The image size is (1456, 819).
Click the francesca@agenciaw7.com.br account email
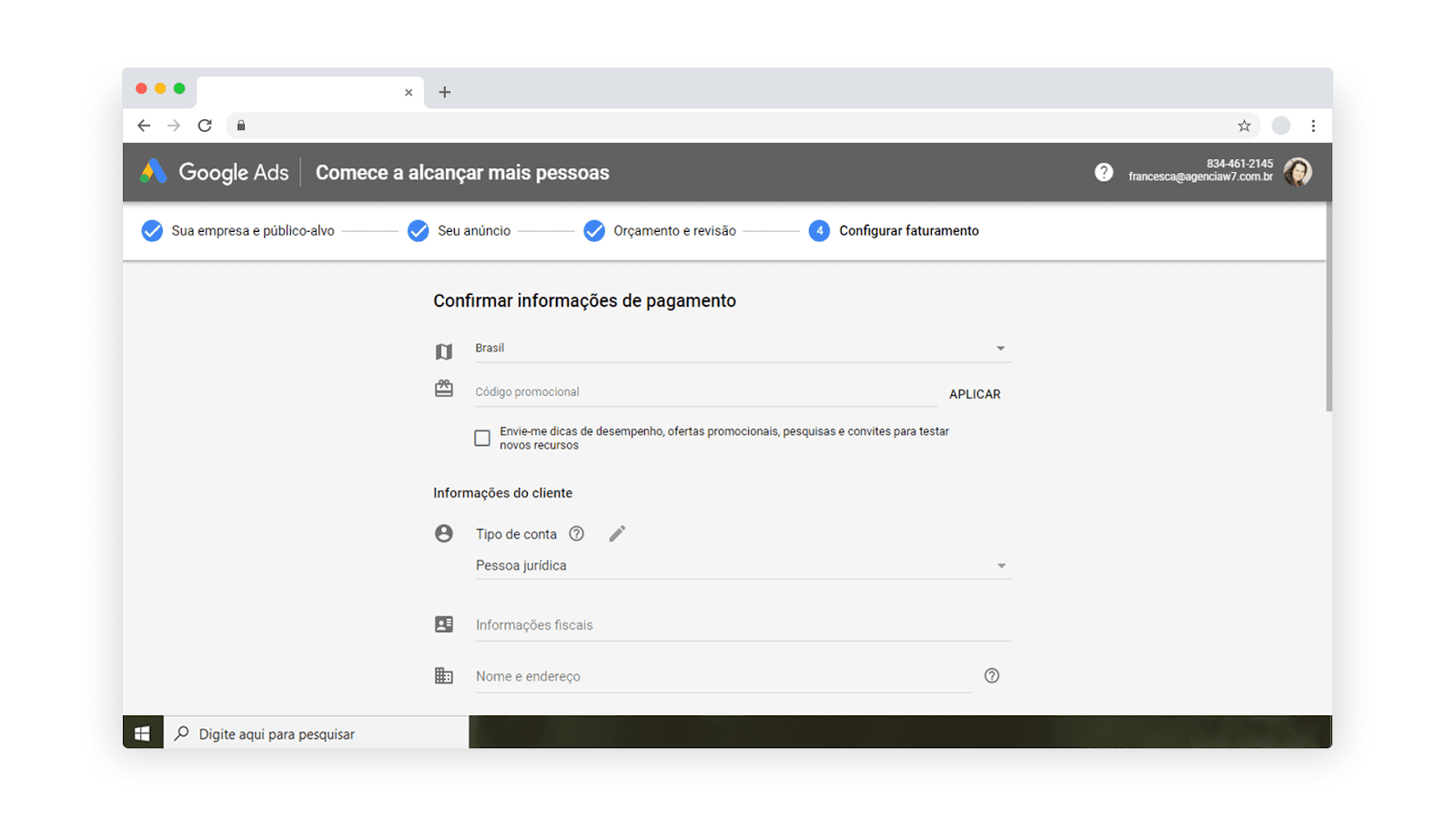point(1200,177)
